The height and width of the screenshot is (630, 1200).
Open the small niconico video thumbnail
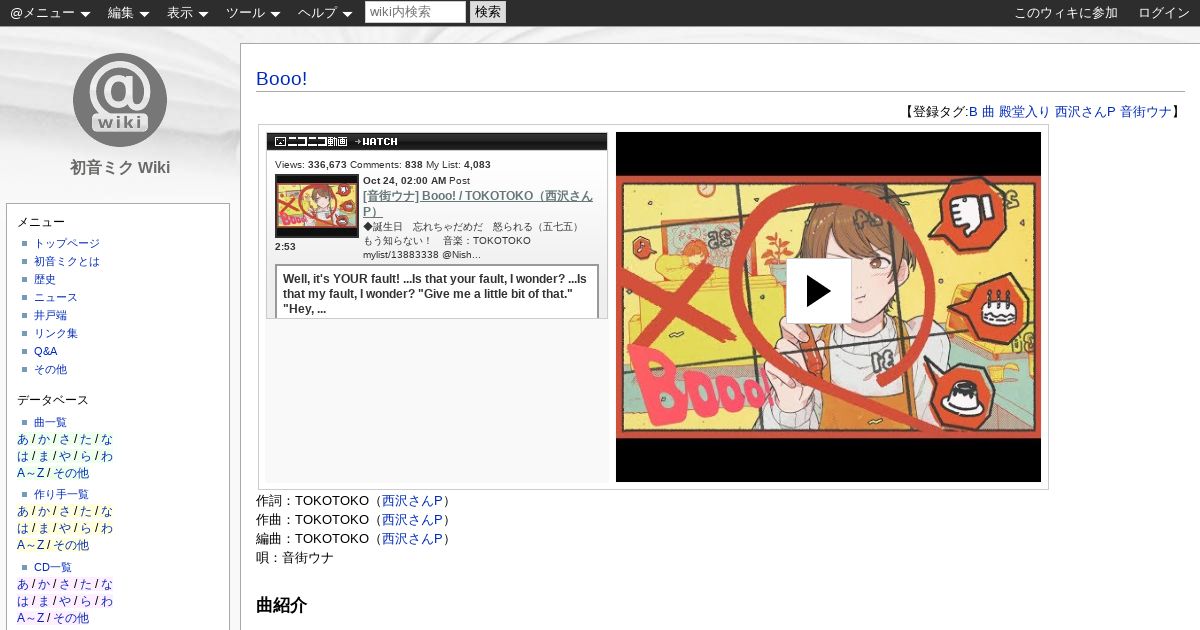tap(317, 206)
